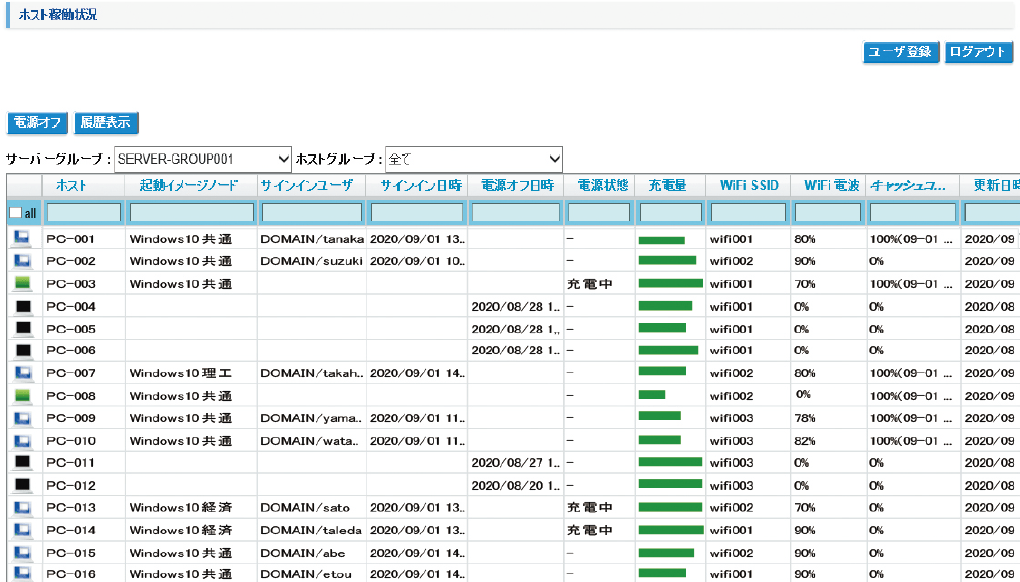The width and height of the screenshot is (1020, 582).
Task: Sort by 起動イメージノード column header
Action: click(x=189, y=185)
